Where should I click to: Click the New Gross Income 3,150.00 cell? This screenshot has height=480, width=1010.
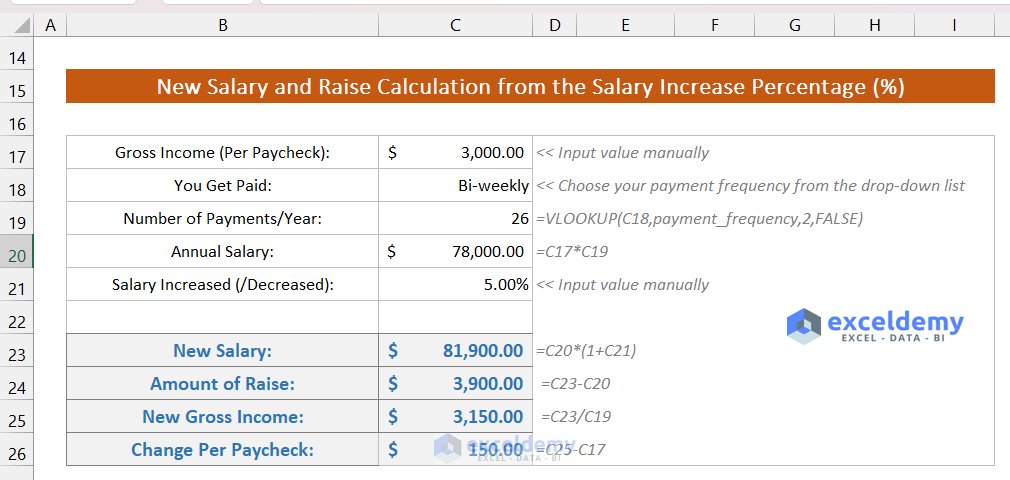click(456, 417)
